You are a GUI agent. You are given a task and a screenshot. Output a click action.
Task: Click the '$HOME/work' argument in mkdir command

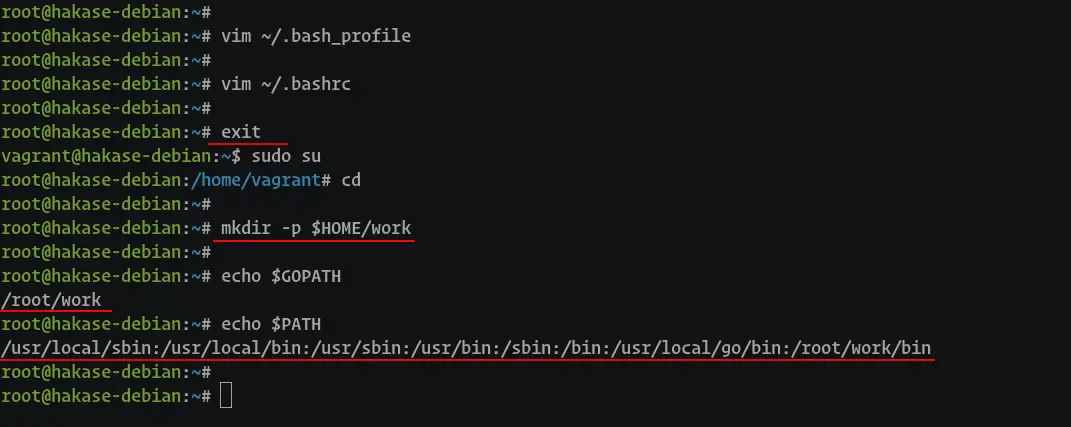[361, 228]
